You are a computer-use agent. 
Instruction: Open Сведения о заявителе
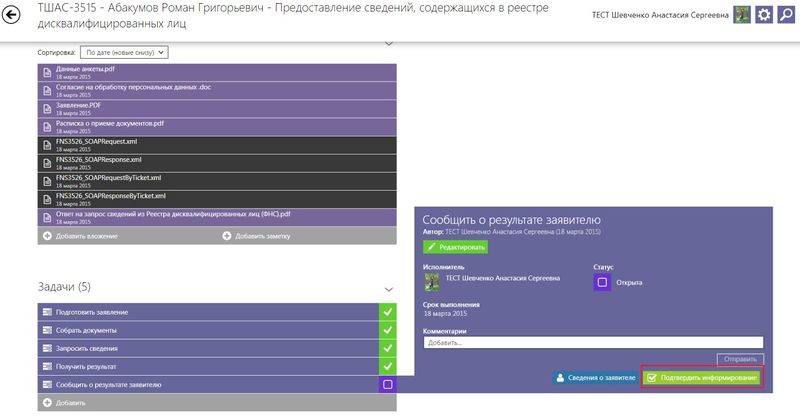(x=595, y=378)
